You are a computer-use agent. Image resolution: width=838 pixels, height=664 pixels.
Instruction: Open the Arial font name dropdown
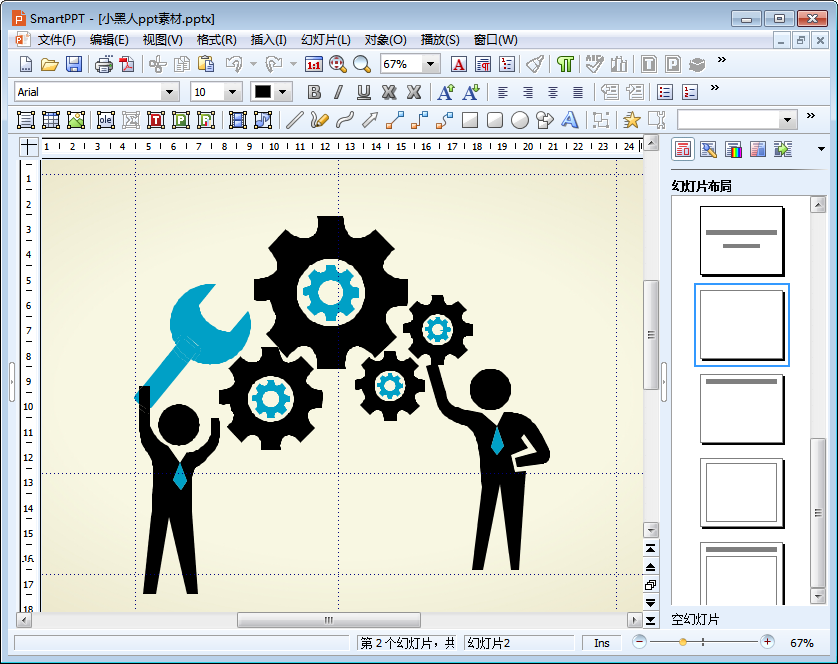coord(169,92)
